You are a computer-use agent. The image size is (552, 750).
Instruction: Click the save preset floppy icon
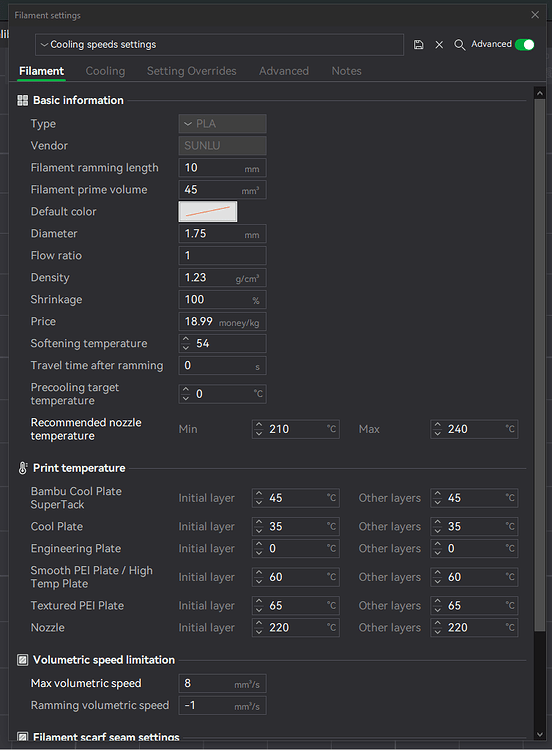[419, 44]
